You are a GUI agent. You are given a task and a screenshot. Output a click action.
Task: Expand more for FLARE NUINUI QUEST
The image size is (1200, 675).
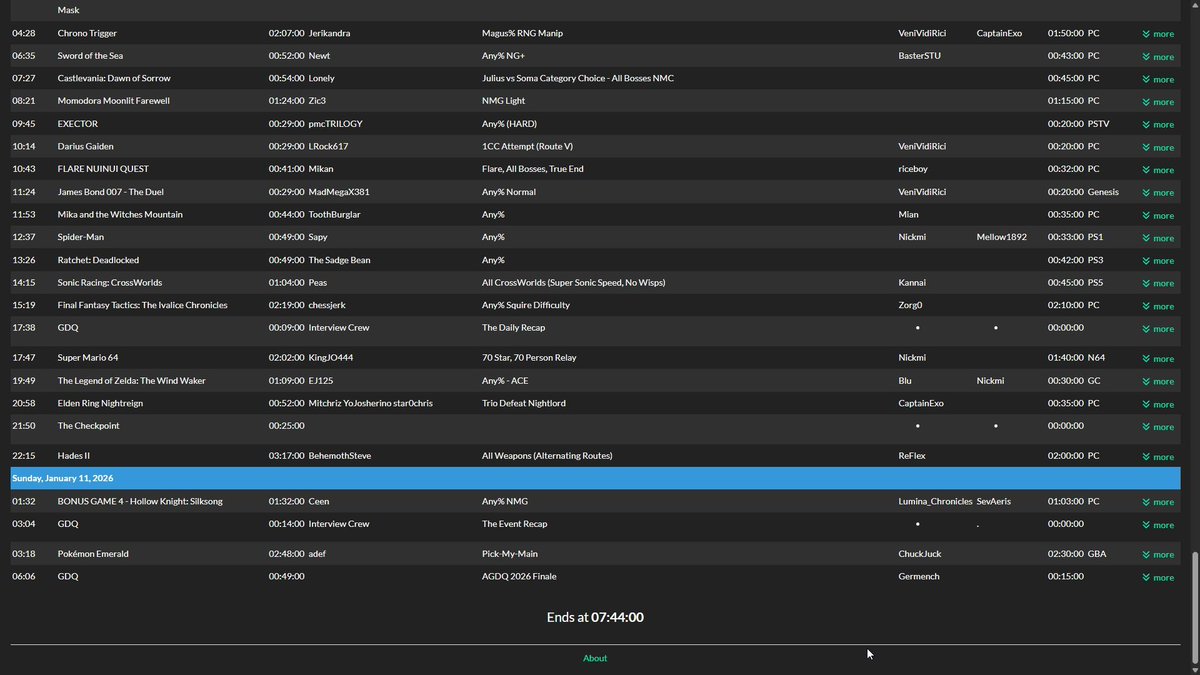pos(1158,170)
